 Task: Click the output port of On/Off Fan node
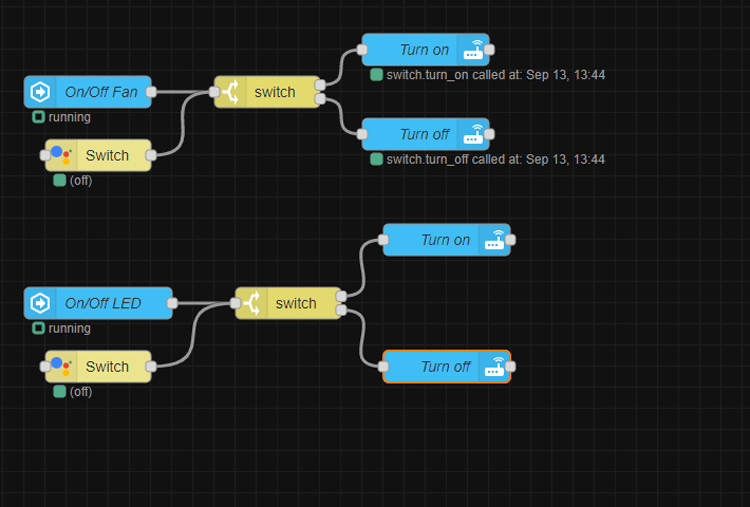151,92
